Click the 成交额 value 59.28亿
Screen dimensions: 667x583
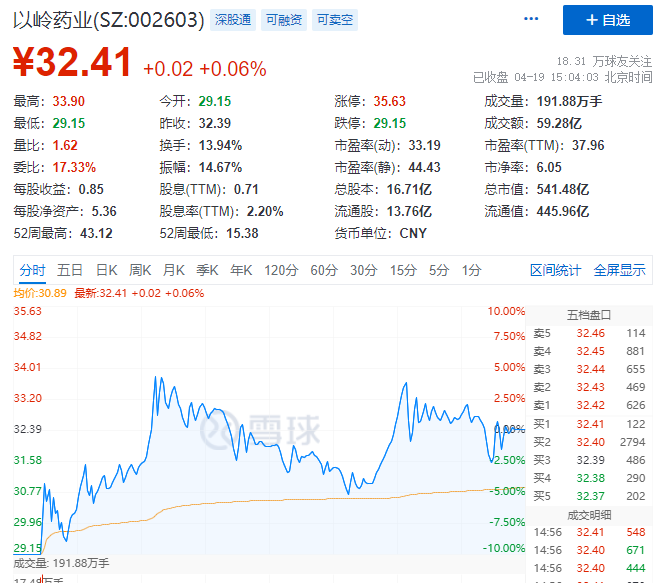(559, 123)
